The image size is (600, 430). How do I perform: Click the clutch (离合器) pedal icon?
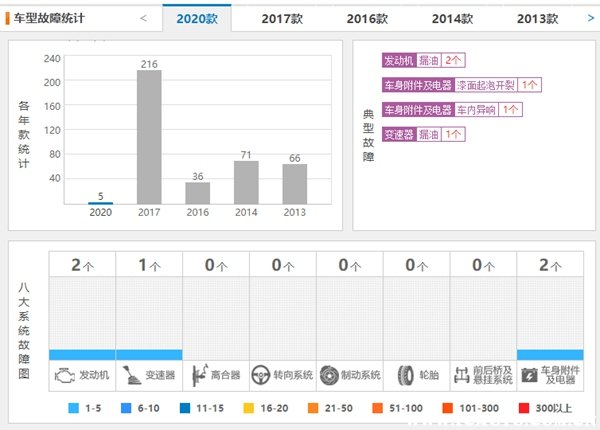196,375
